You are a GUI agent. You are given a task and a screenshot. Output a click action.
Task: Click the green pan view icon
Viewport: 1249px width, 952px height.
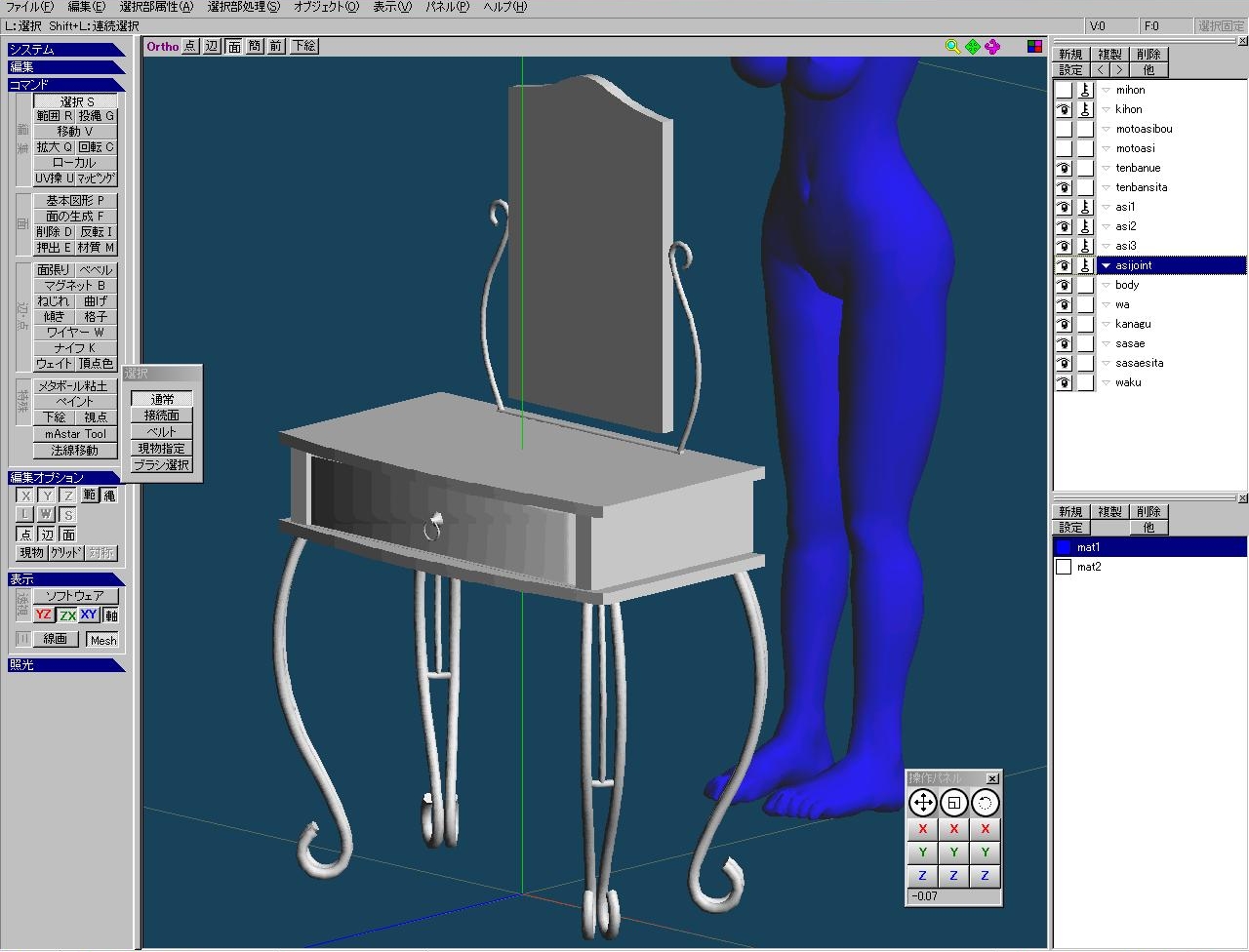(x=973, y=47)
